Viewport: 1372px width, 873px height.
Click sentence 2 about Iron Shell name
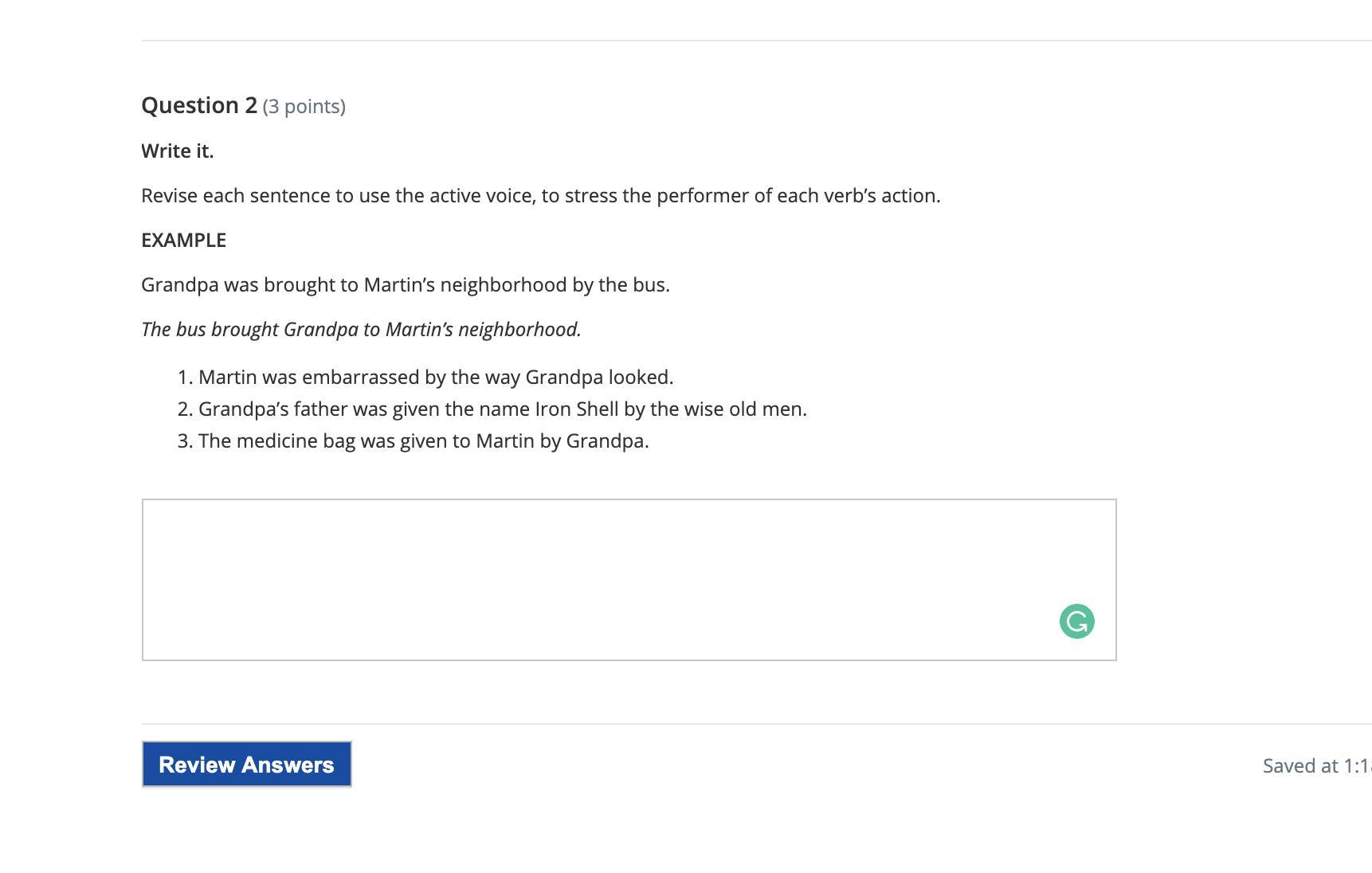coord(502,409)
